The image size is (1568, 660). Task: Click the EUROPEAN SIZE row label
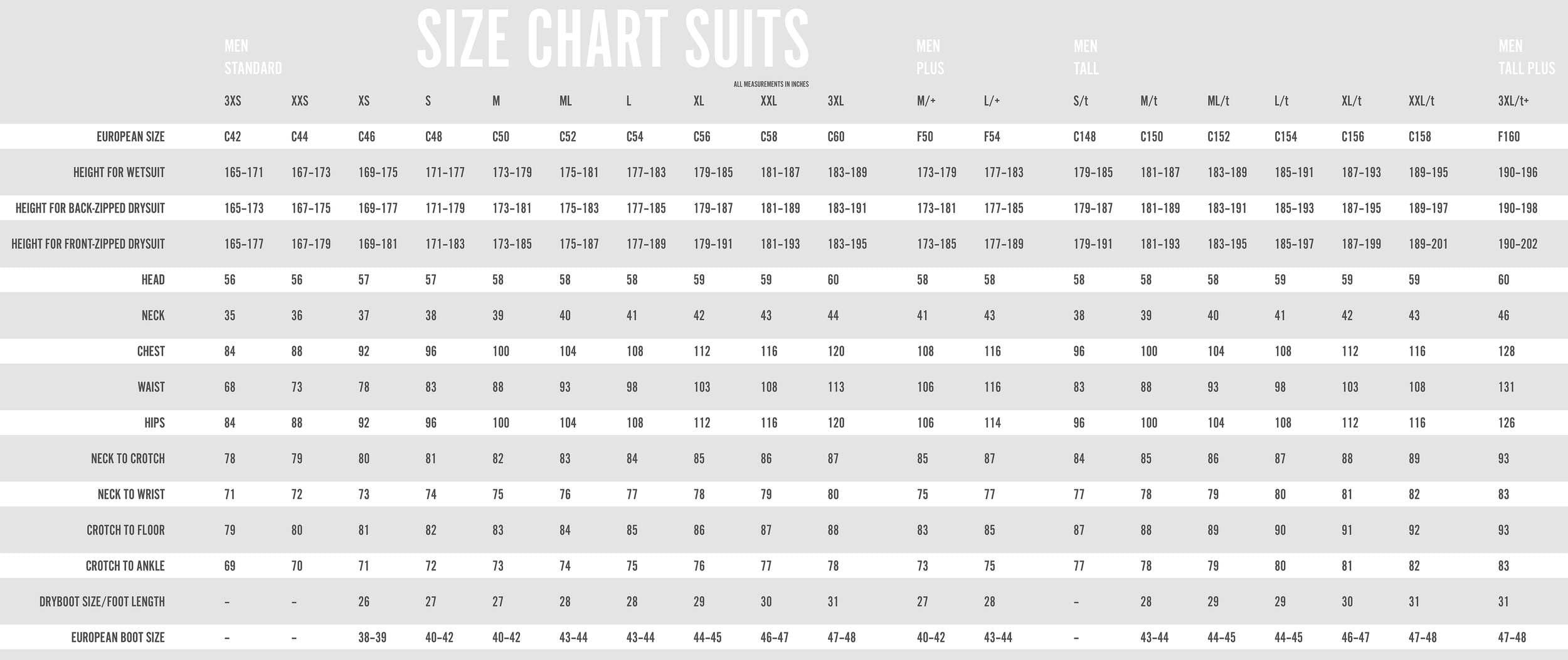(130, 137)
